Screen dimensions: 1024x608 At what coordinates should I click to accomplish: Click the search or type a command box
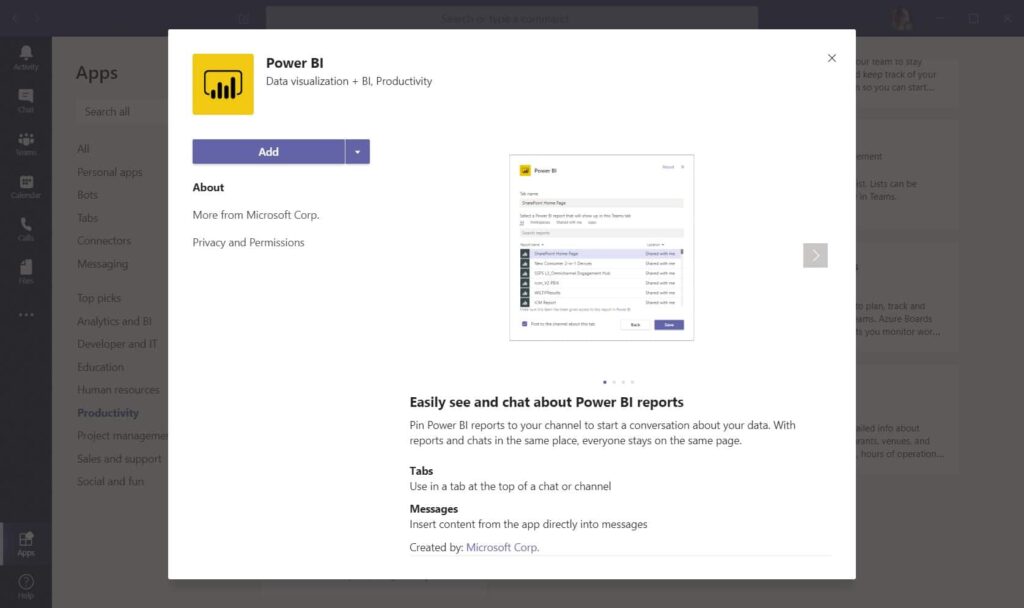tap(512, 18)
